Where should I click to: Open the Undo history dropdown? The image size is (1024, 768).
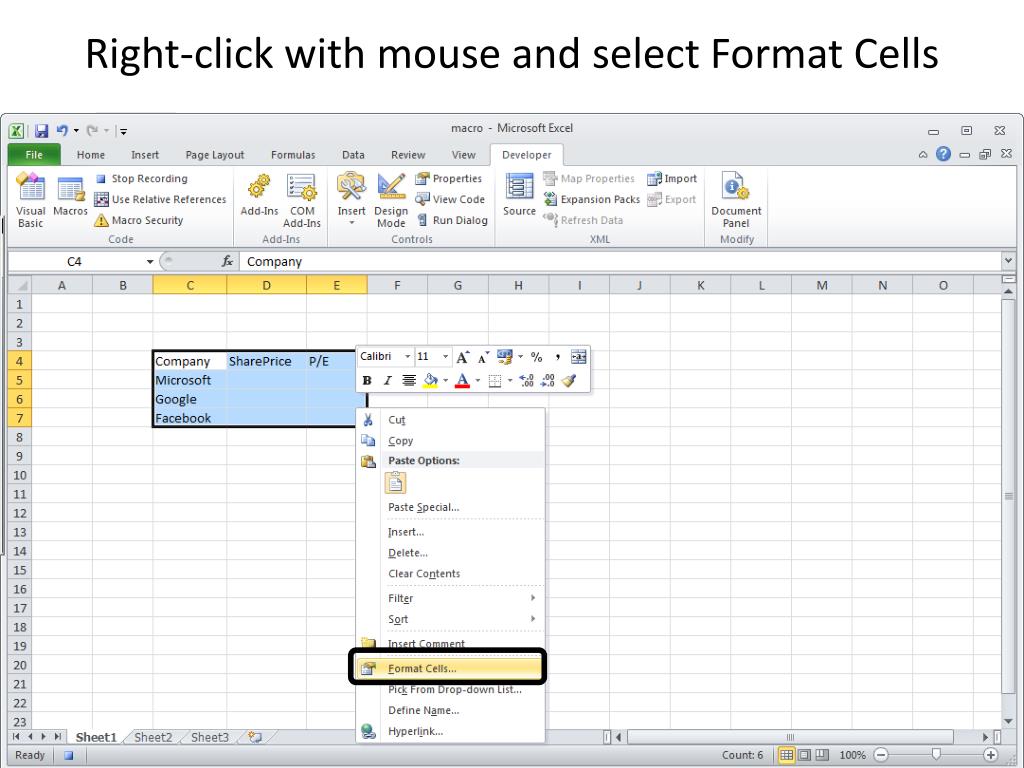(x=76, y=131)
